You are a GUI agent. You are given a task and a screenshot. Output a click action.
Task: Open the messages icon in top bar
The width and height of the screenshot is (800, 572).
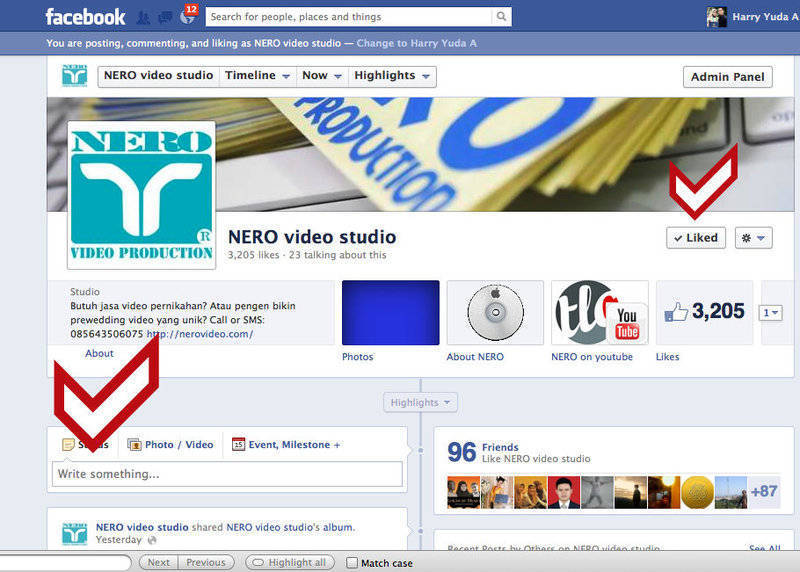click(165, 18)
